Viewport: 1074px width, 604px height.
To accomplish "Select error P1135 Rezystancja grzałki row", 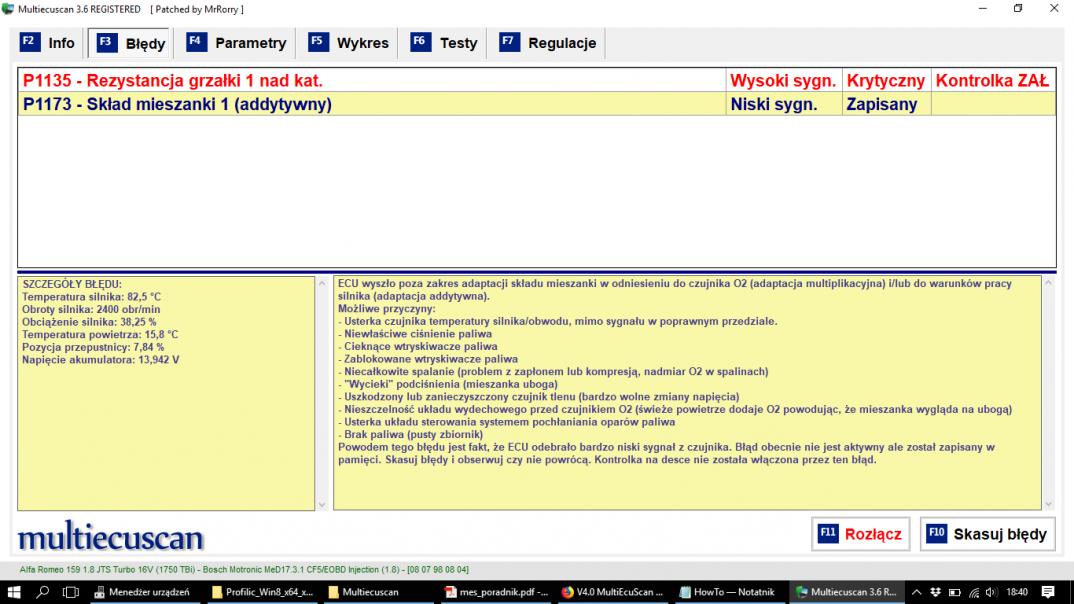I will (x=537, y=81).
